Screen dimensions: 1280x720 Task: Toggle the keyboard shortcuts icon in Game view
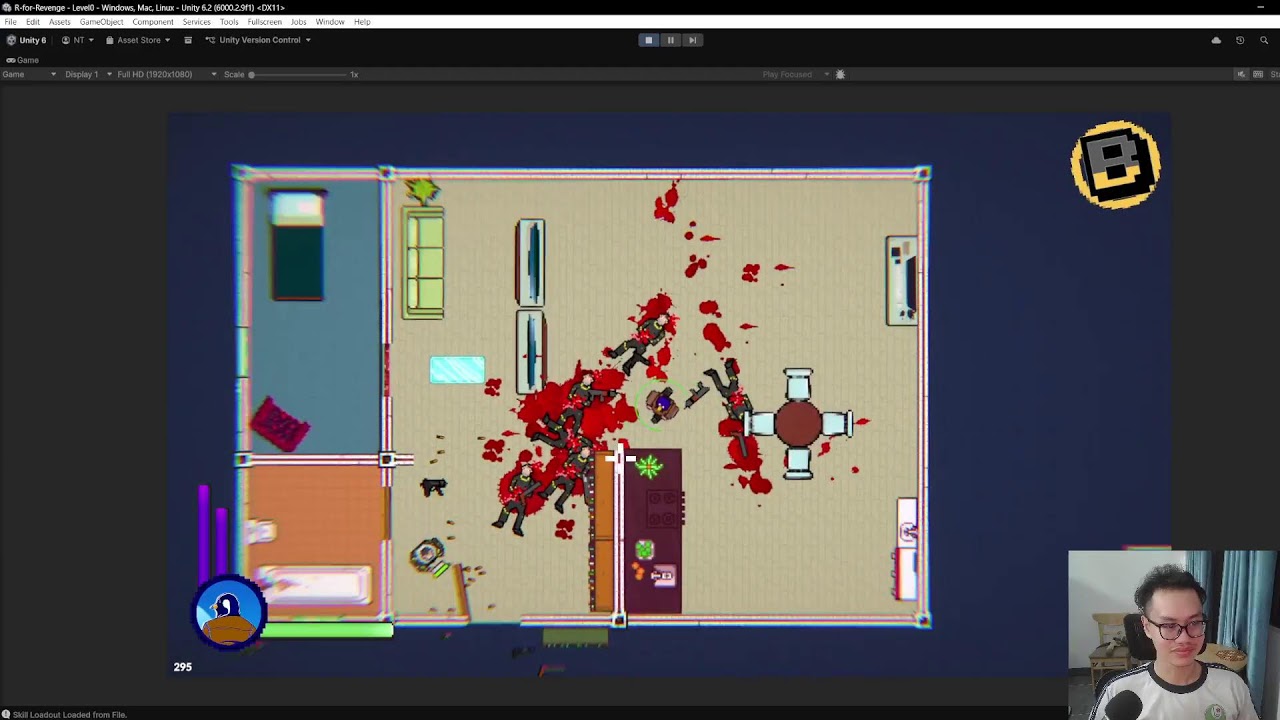coord(1258,74)
